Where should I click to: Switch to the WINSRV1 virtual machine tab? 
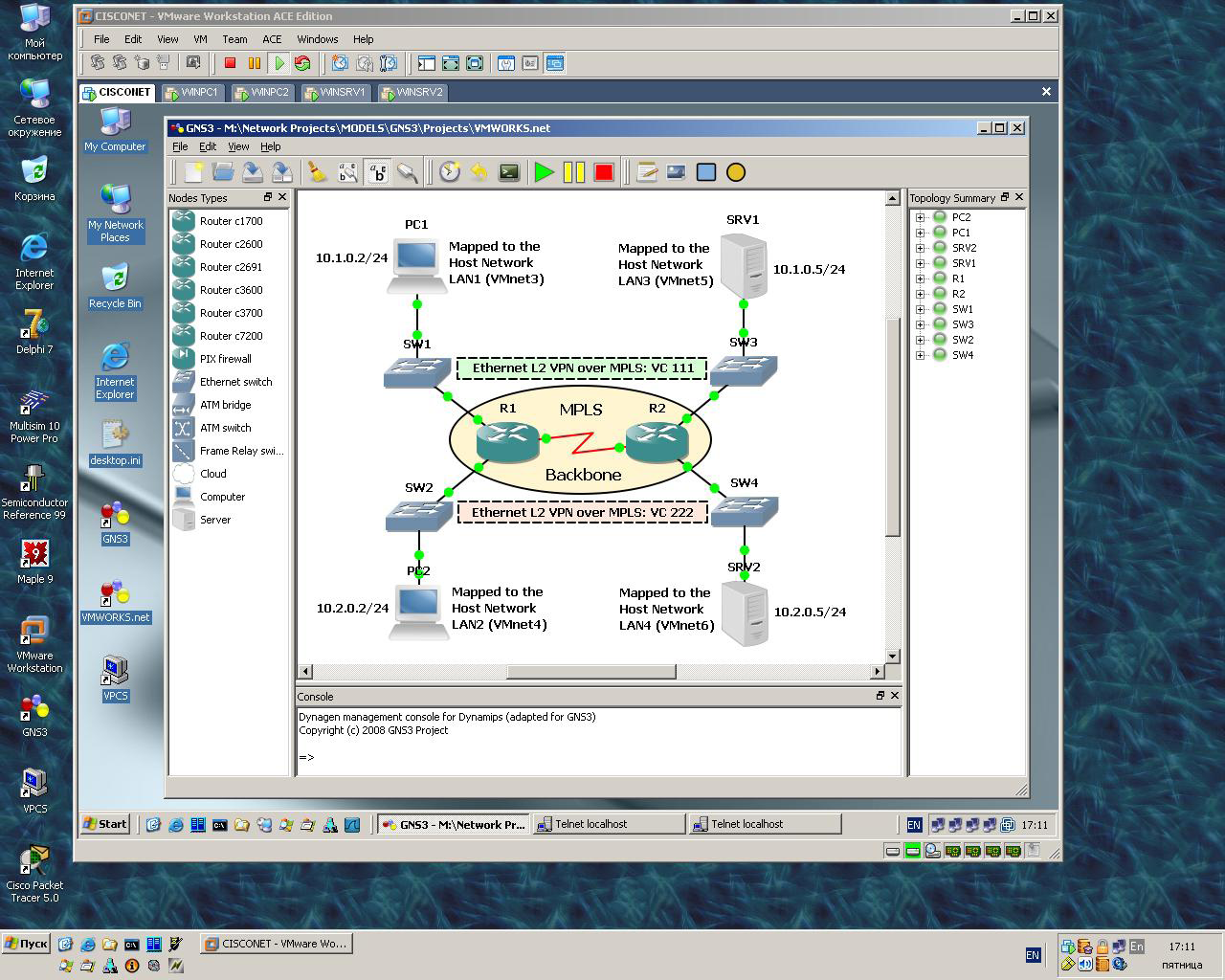tap(336, 93)
